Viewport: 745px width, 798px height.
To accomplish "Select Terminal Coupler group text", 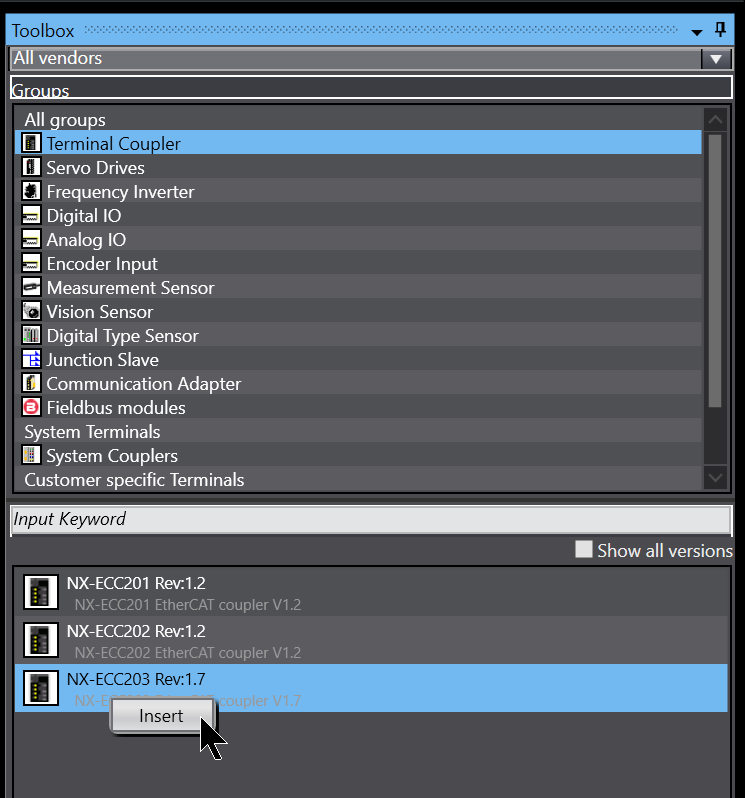I will pyautogui.click(x=113, y=144).
